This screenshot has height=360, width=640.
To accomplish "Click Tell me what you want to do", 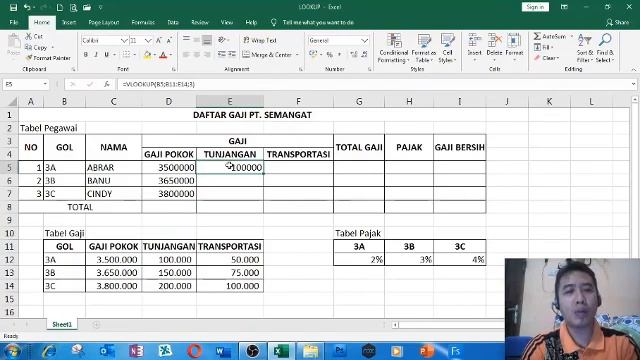I will coord(318,22).
